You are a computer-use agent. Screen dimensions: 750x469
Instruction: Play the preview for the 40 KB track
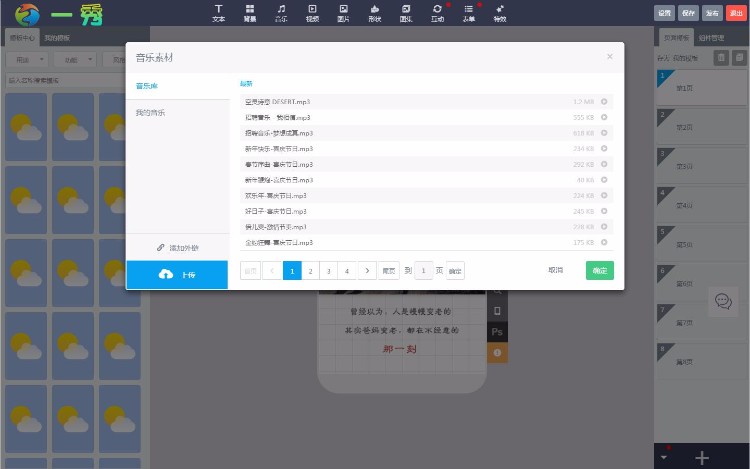point(604,180)
